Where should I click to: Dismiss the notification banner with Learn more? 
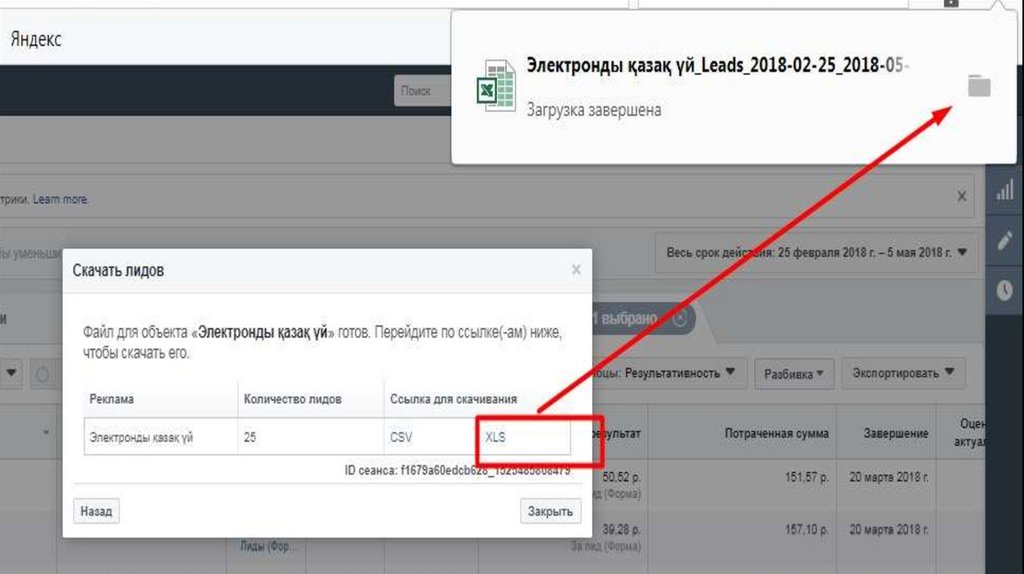[962, 197]
